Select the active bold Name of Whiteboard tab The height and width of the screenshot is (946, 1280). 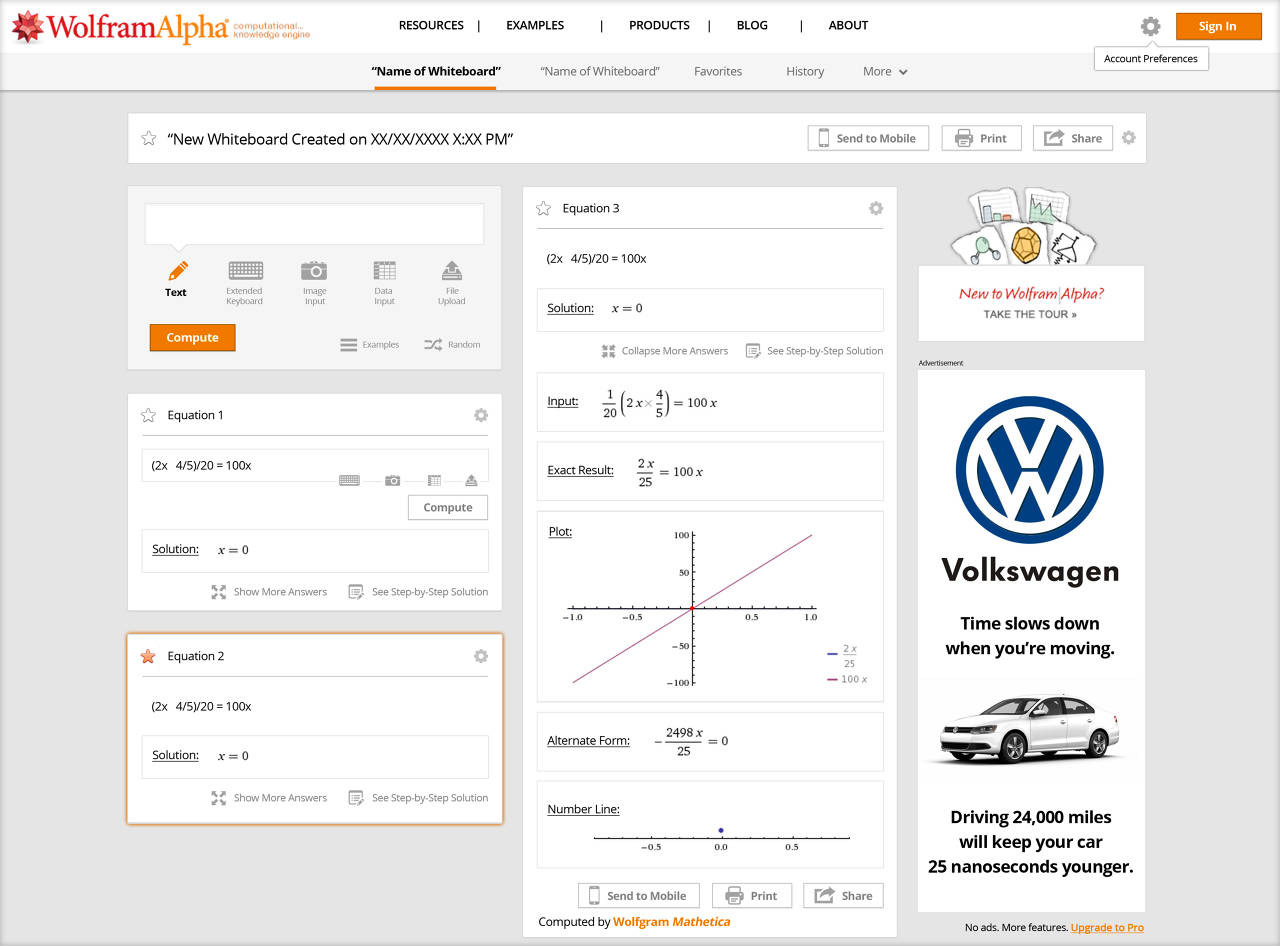click(436, 71)
